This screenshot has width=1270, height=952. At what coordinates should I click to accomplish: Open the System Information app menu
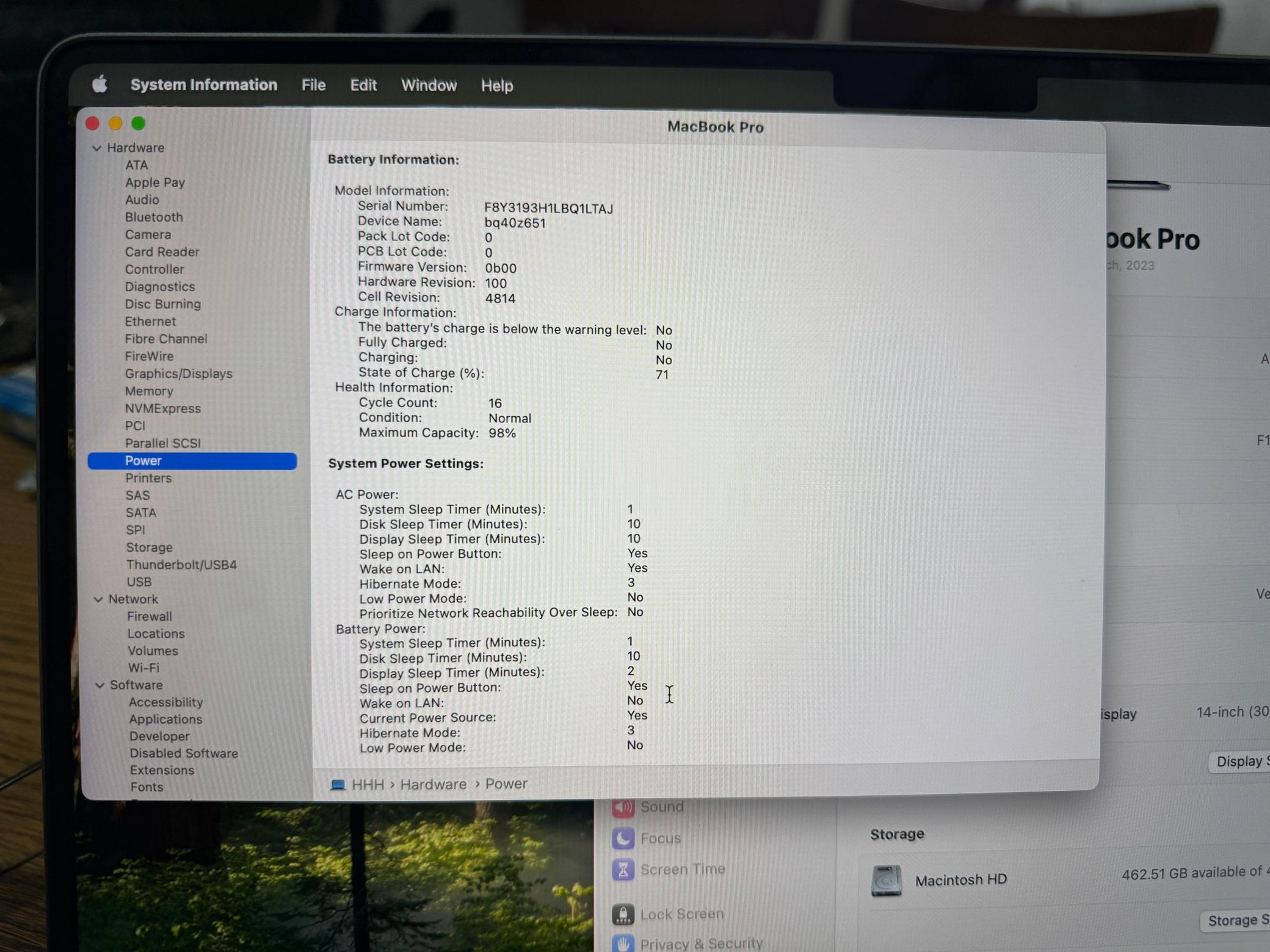point(203,84)
